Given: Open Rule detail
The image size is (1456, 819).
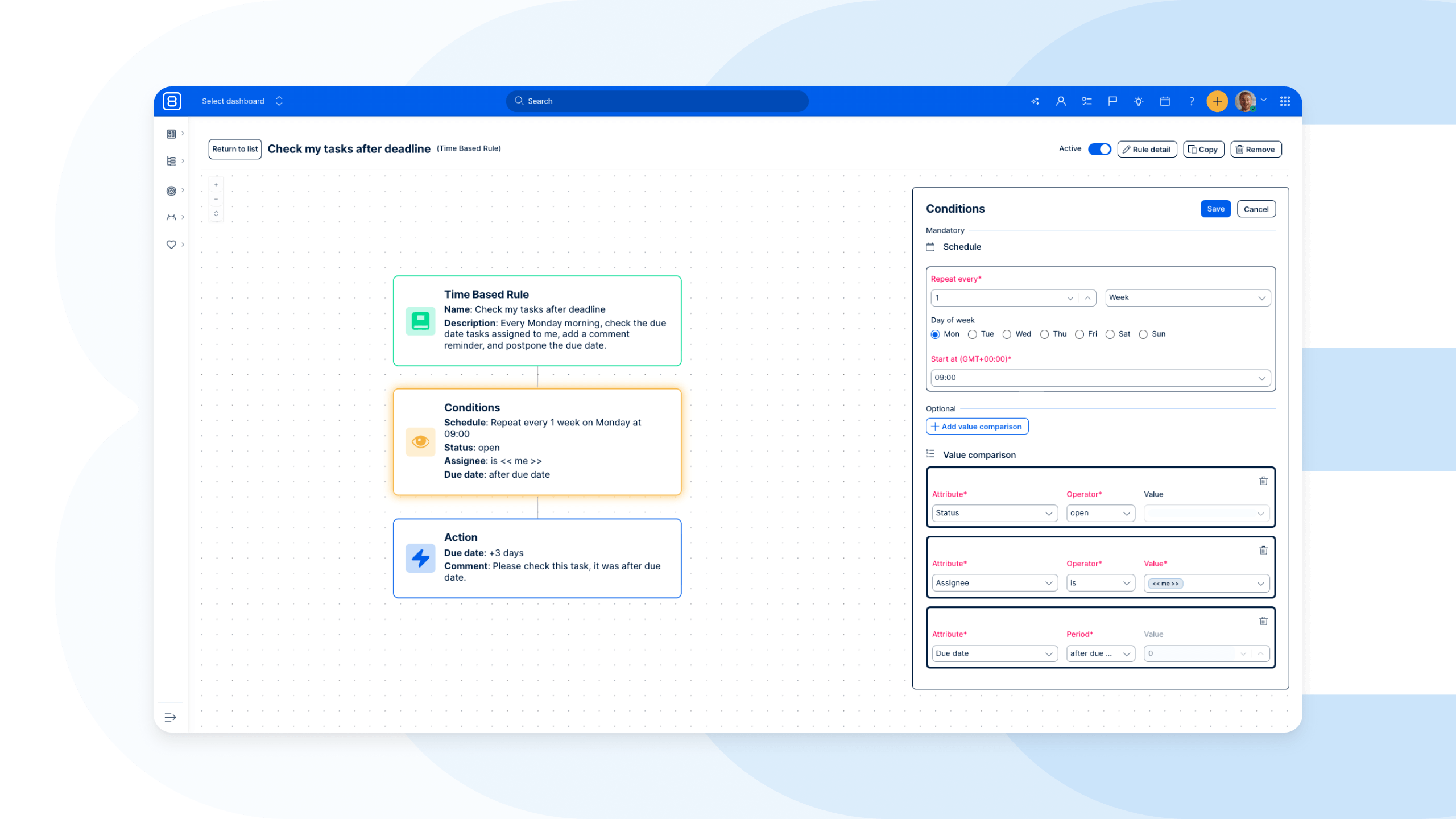Looking at the screenshot, I should click(x=1147, y=149).
